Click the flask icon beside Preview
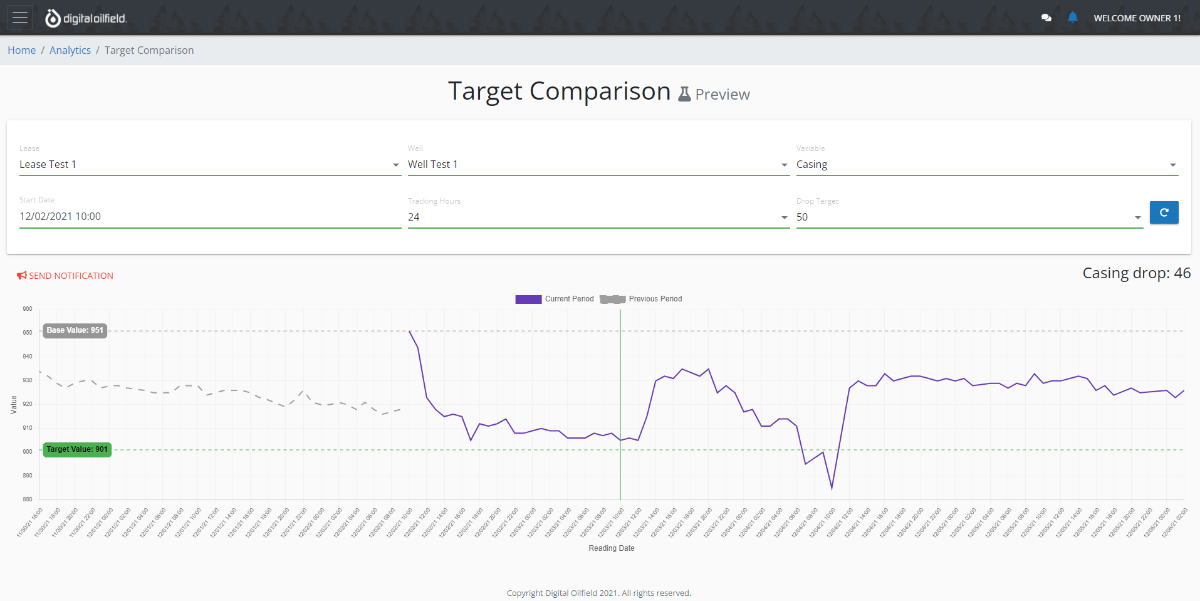 [x=683, y=93]
